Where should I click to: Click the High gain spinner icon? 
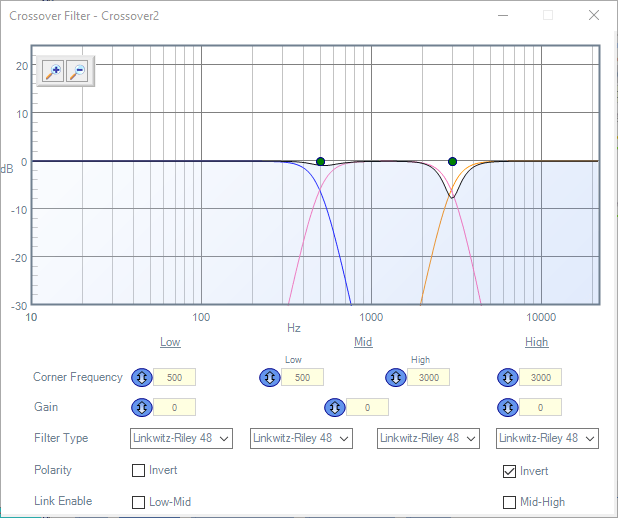507,408
